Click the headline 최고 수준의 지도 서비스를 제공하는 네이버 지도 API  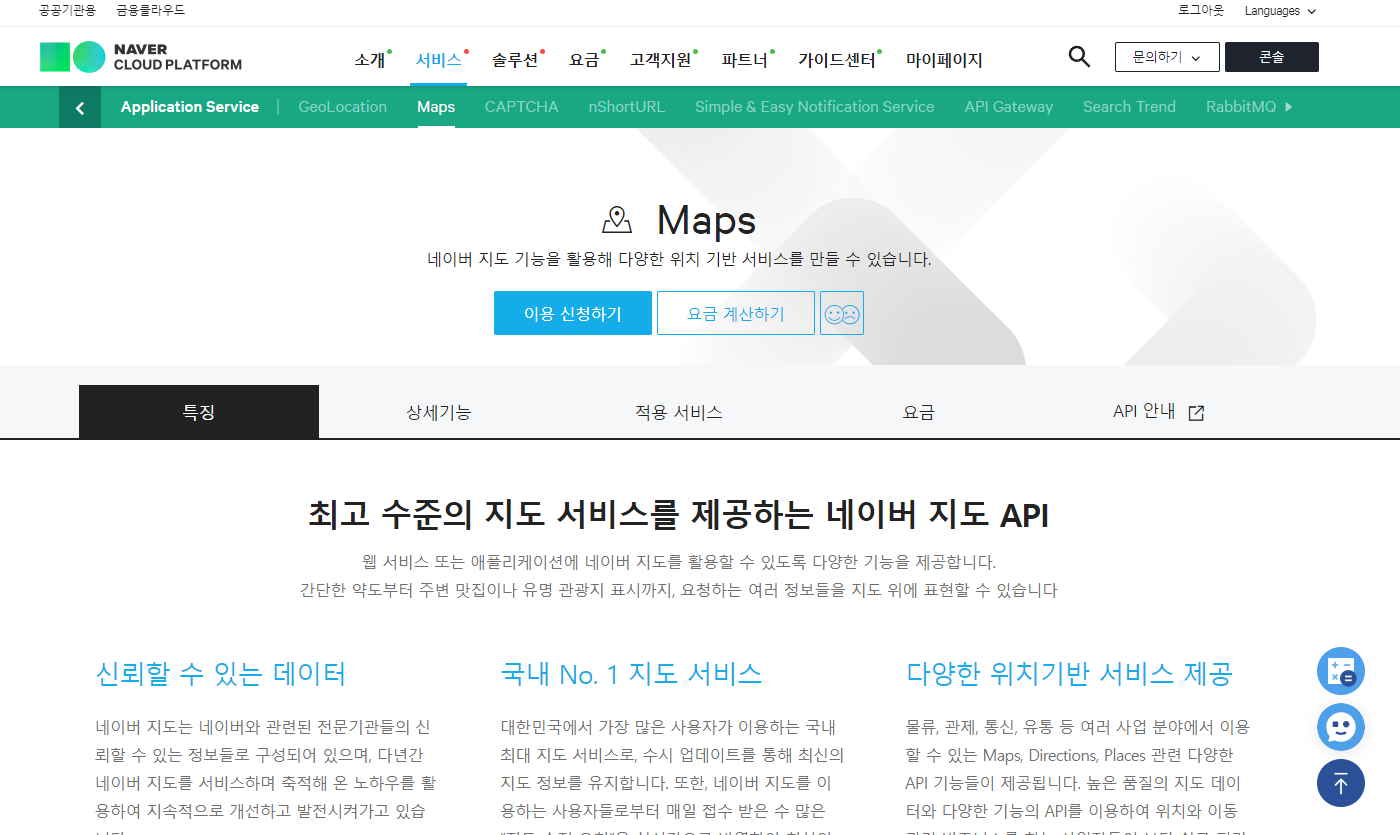point(679,515)
